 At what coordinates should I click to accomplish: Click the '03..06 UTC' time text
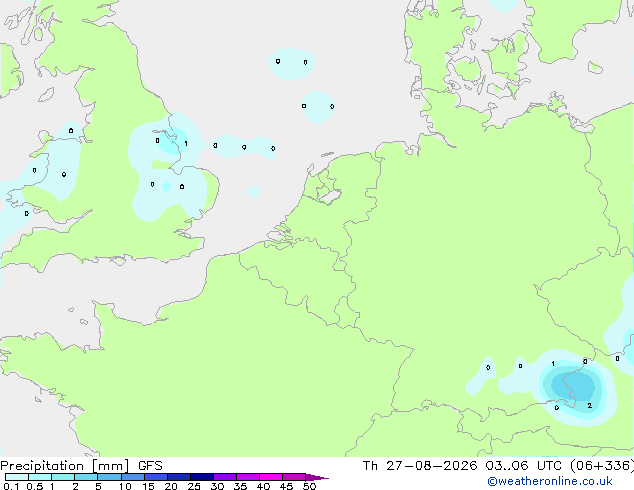[x=524, y=466]
